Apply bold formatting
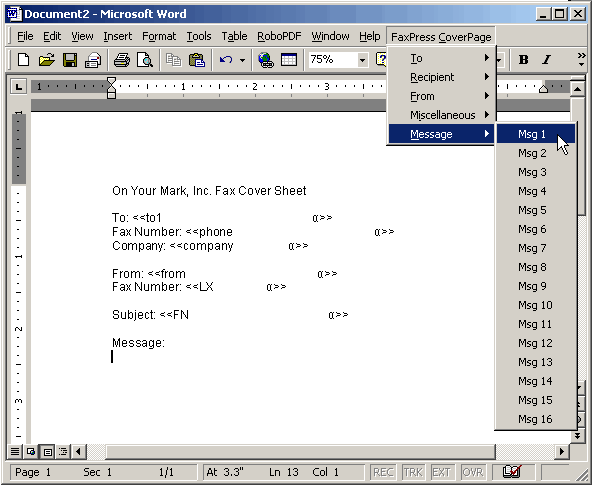Screen dimensions: 592x485 pos(523,60)
